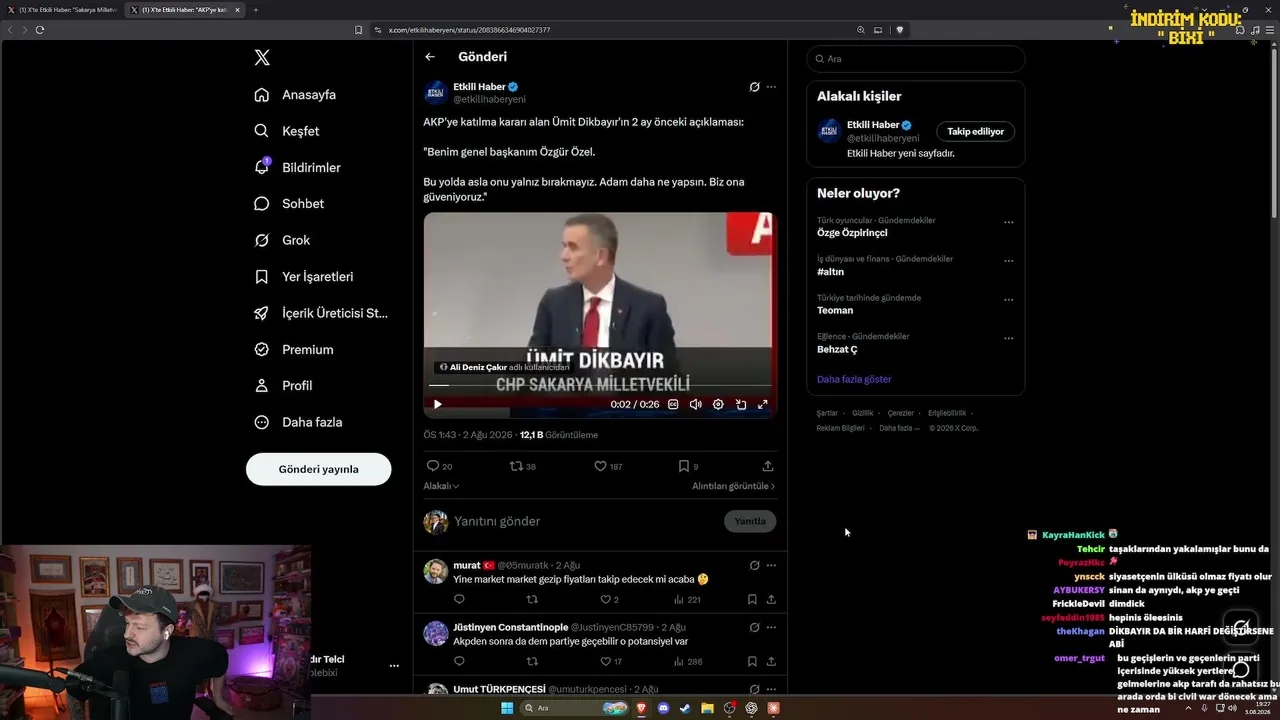Open video settings gear icon
Image resolution: width=1280 pixels, height=720 pixels.
(x=718, y=404)
